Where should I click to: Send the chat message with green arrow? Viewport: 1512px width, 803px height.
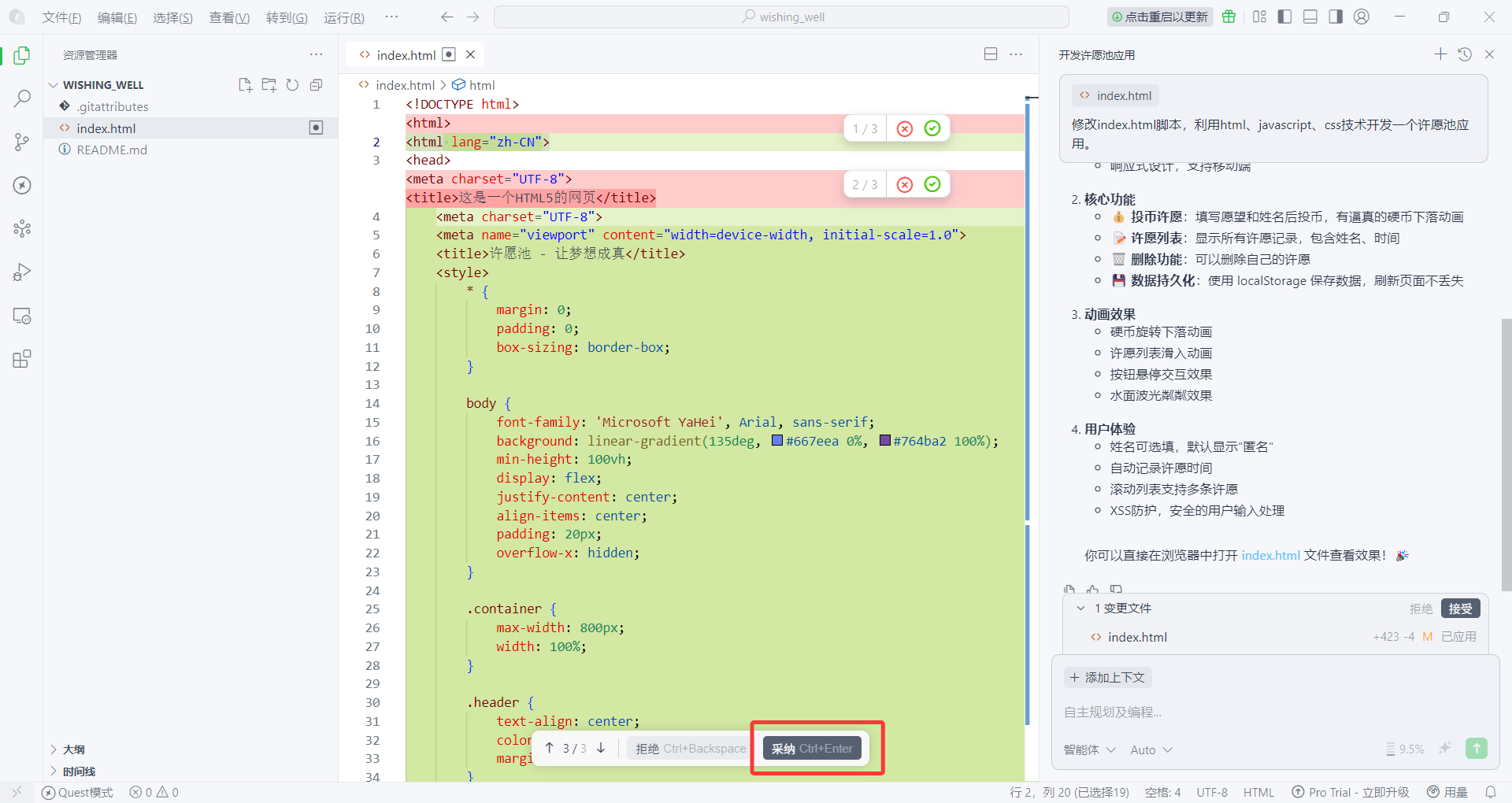click(1477, 749)
